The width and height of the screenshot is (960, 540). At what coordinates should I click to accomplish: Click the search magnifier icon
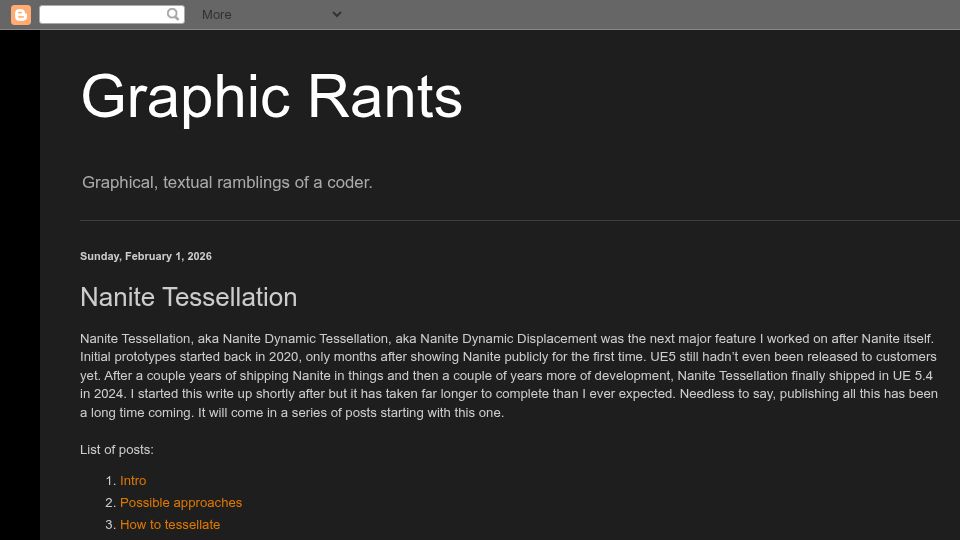[x=173, y=14]
